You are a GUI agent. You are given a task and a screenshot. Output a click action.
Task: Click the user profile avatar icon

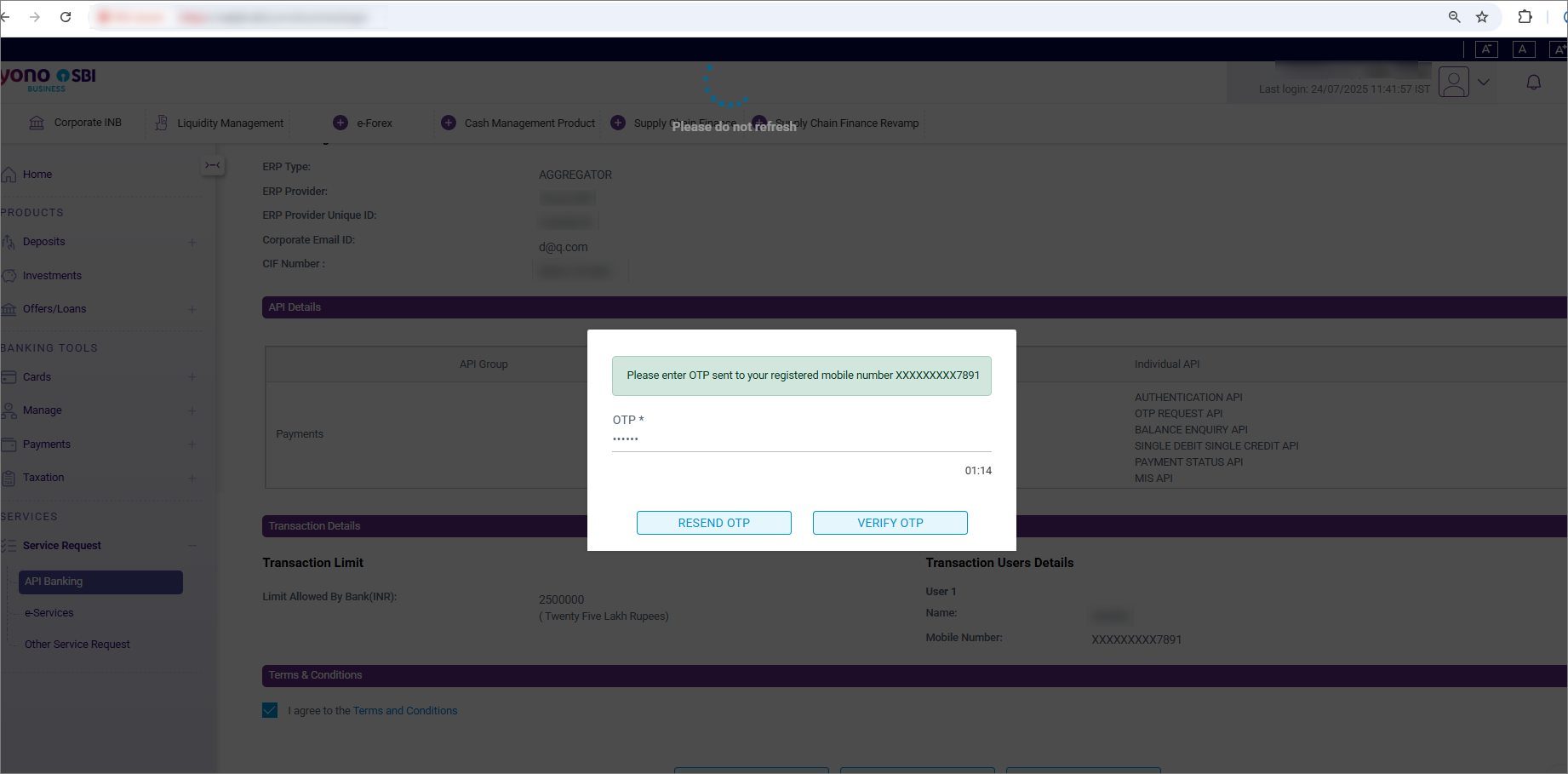point(1454,83)
